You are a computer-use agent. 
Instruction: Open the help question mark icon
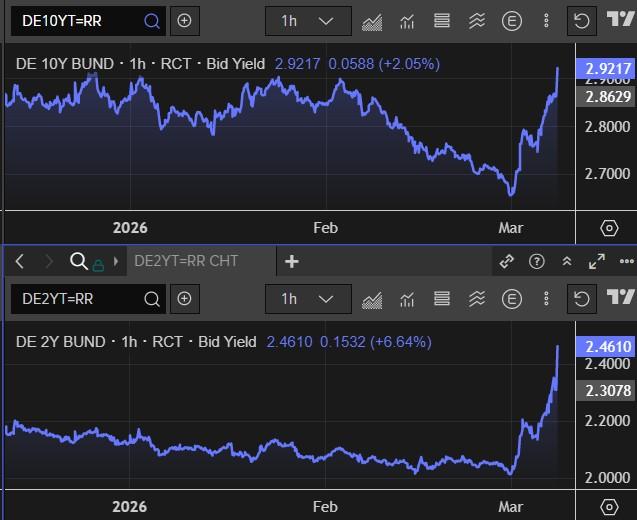[x=537, y=262]
